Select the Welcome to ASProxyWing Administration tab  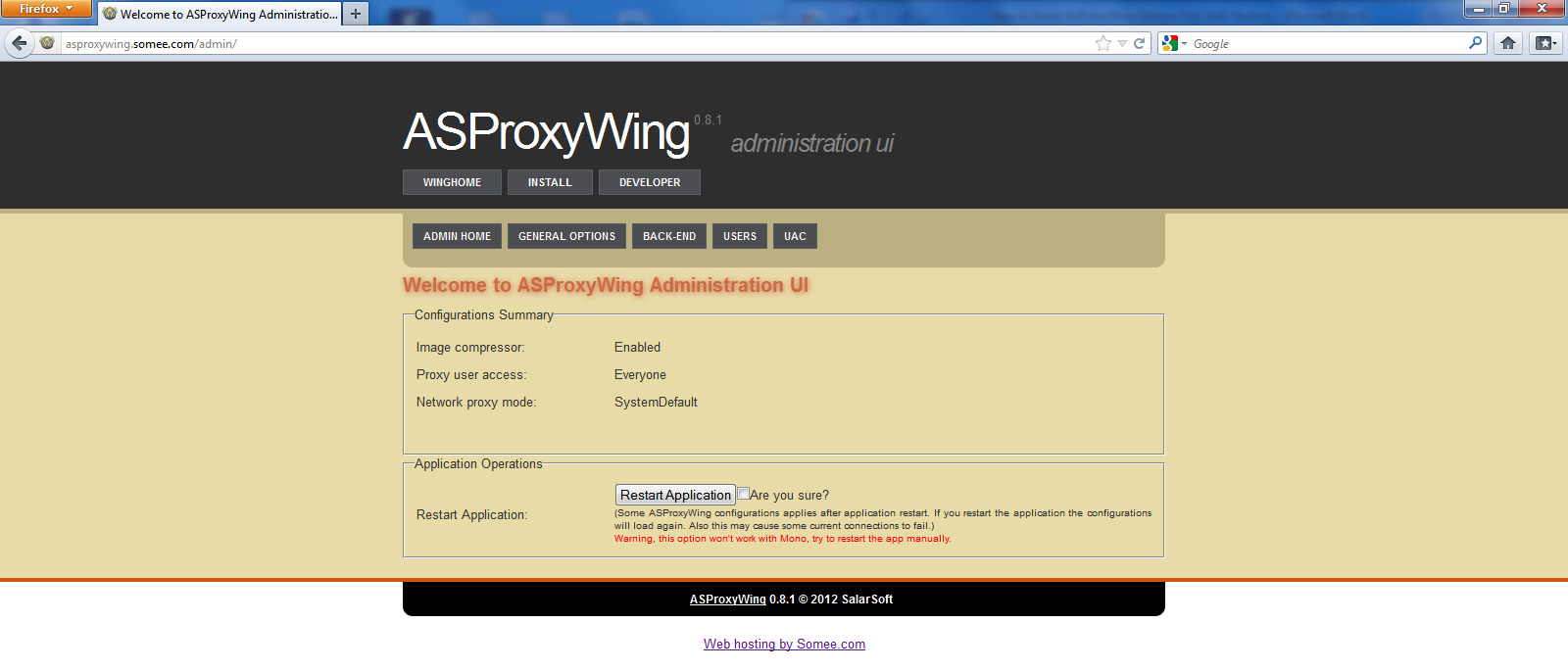pos(220,14)
